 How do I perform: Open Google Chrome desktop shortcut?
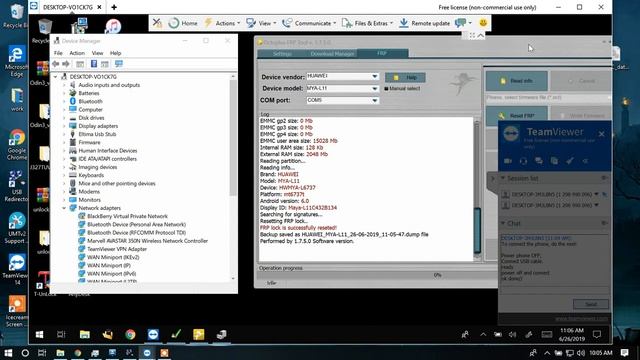tap(17, 145)
